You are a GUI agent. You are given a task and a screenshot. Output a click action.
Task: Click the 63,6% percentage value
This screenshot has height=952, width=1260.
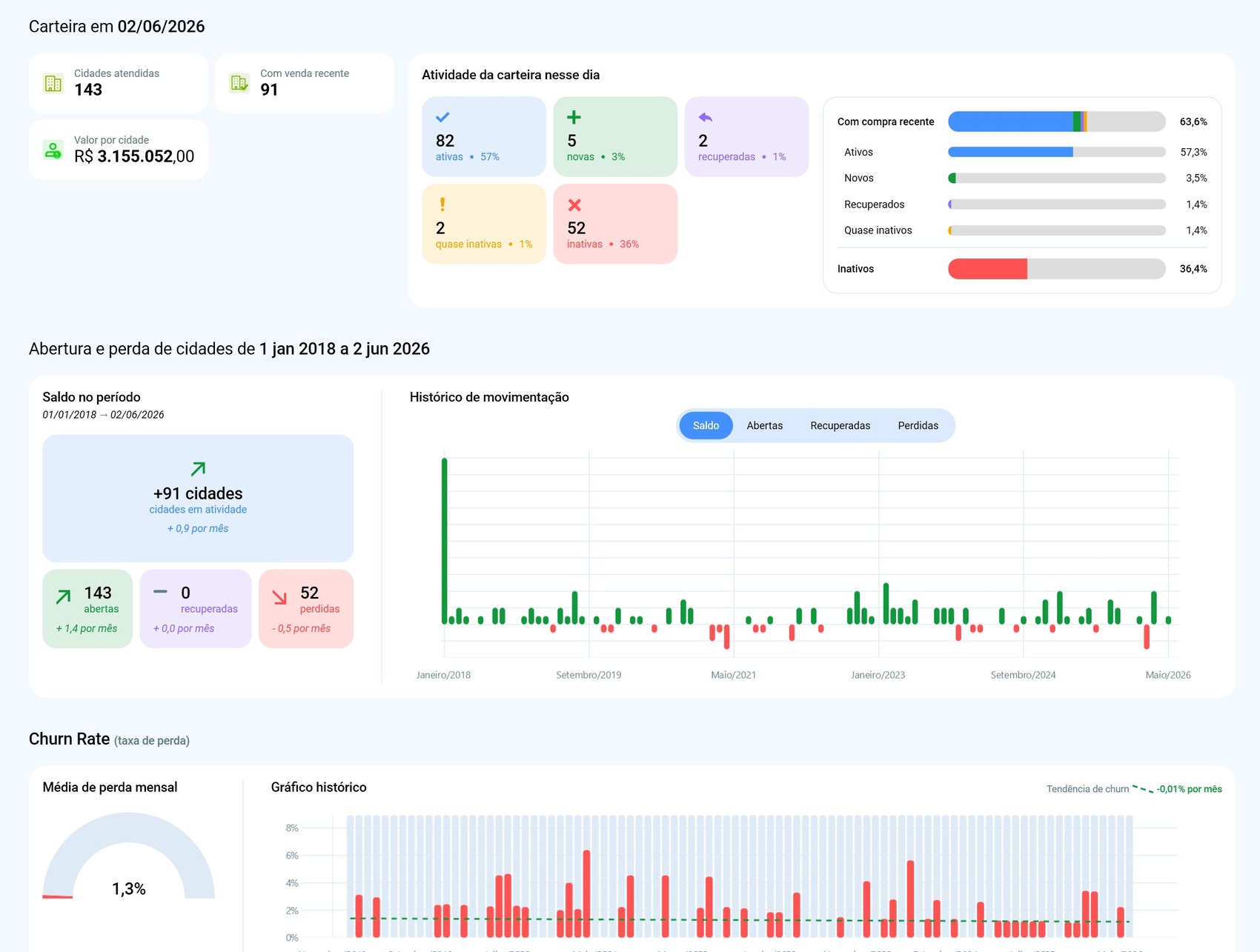coord(1193,122)
